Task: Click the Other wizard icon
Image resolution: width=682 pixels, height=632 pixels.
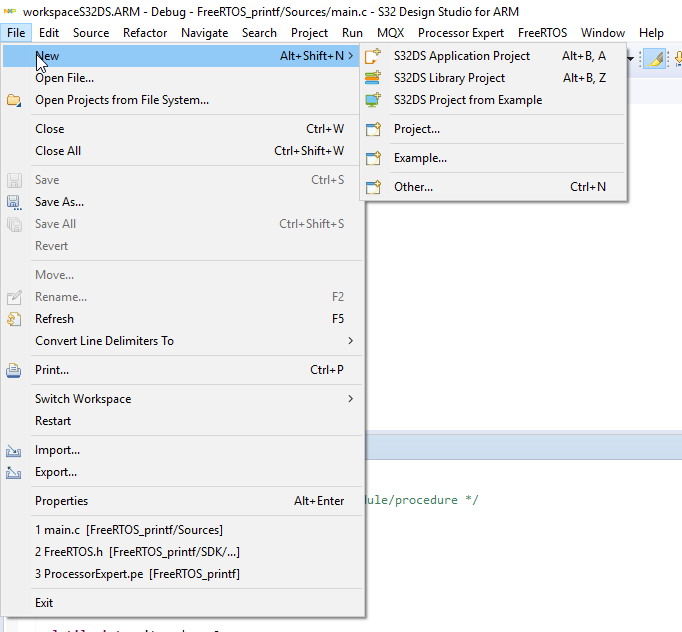Action: [x=373, y=187]
